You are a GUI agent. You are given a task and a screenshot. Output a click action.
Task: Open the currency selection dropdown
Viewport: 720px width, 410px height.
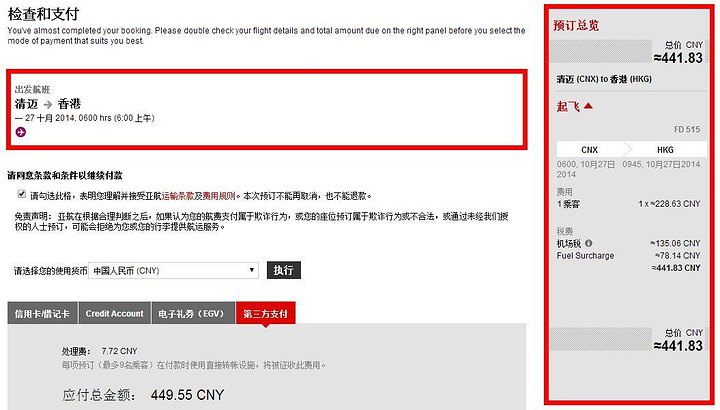[x=174, y=270]
